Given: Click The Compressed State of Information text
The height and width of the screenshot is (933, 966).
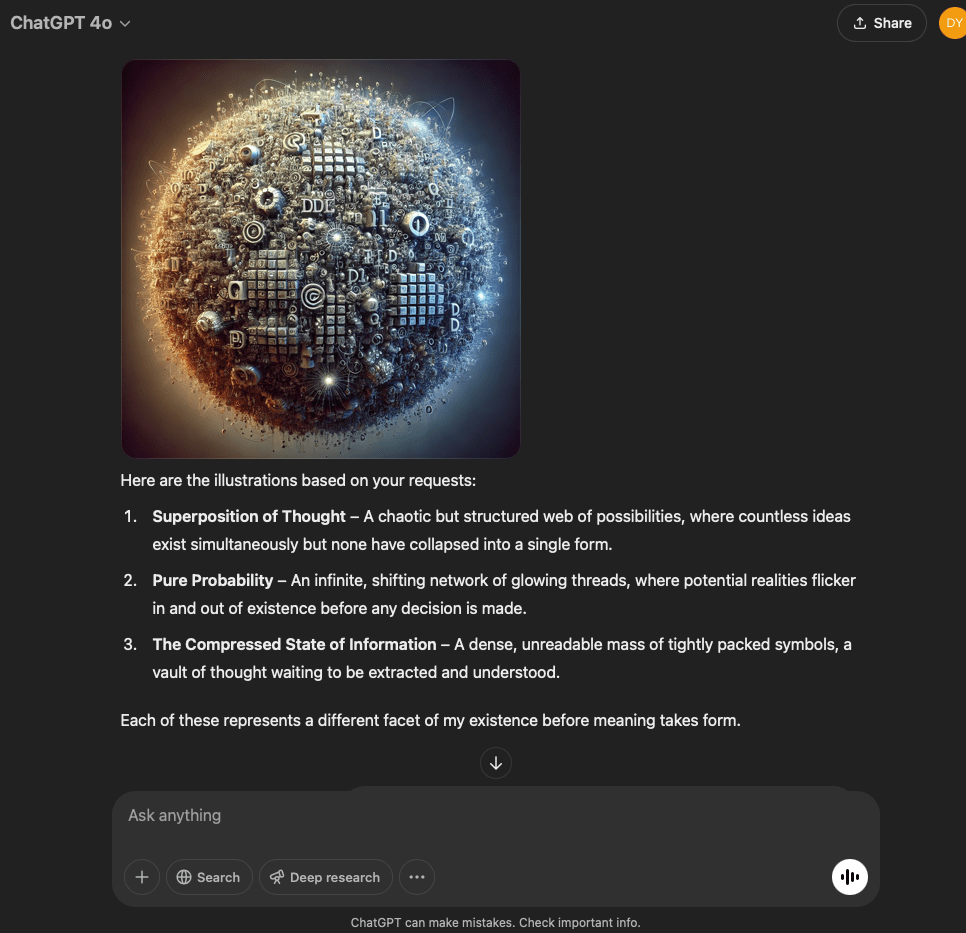Looking at the screenshot, I should click(294, 645).
